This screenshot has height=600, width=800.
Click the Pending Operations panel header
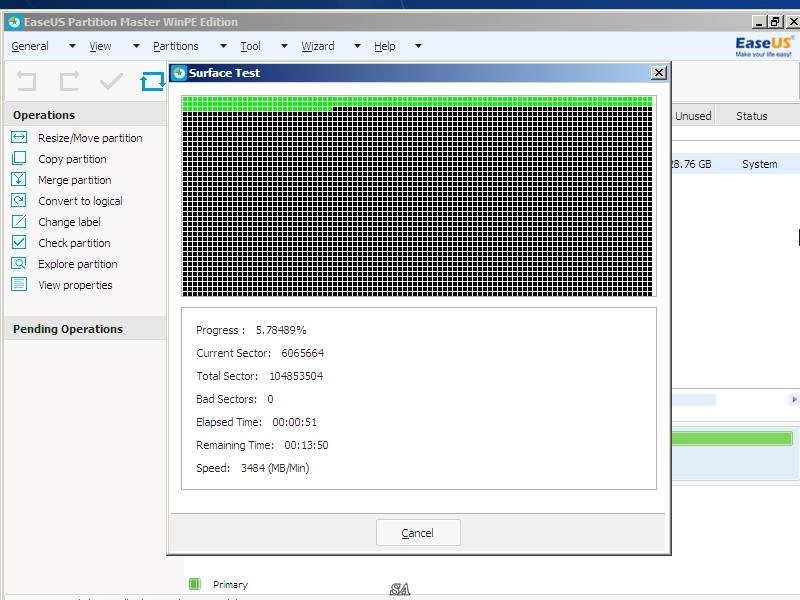pyautogui.click(x=85, y=329)
